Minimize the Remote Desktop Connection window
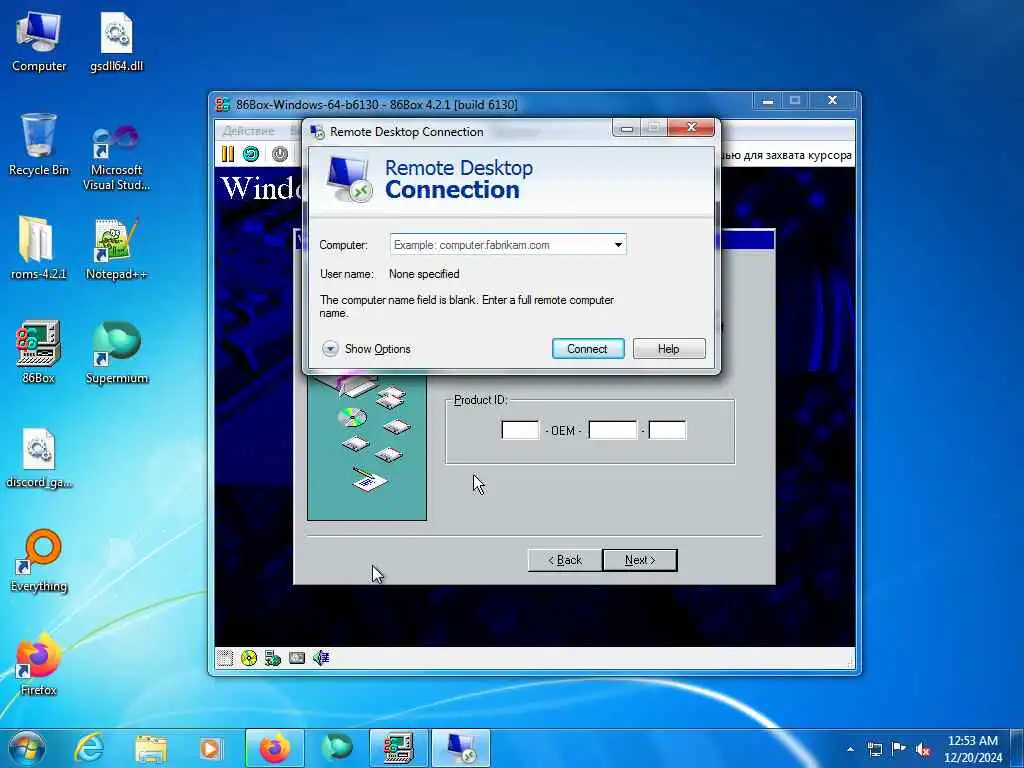 [x=627, y=129]
